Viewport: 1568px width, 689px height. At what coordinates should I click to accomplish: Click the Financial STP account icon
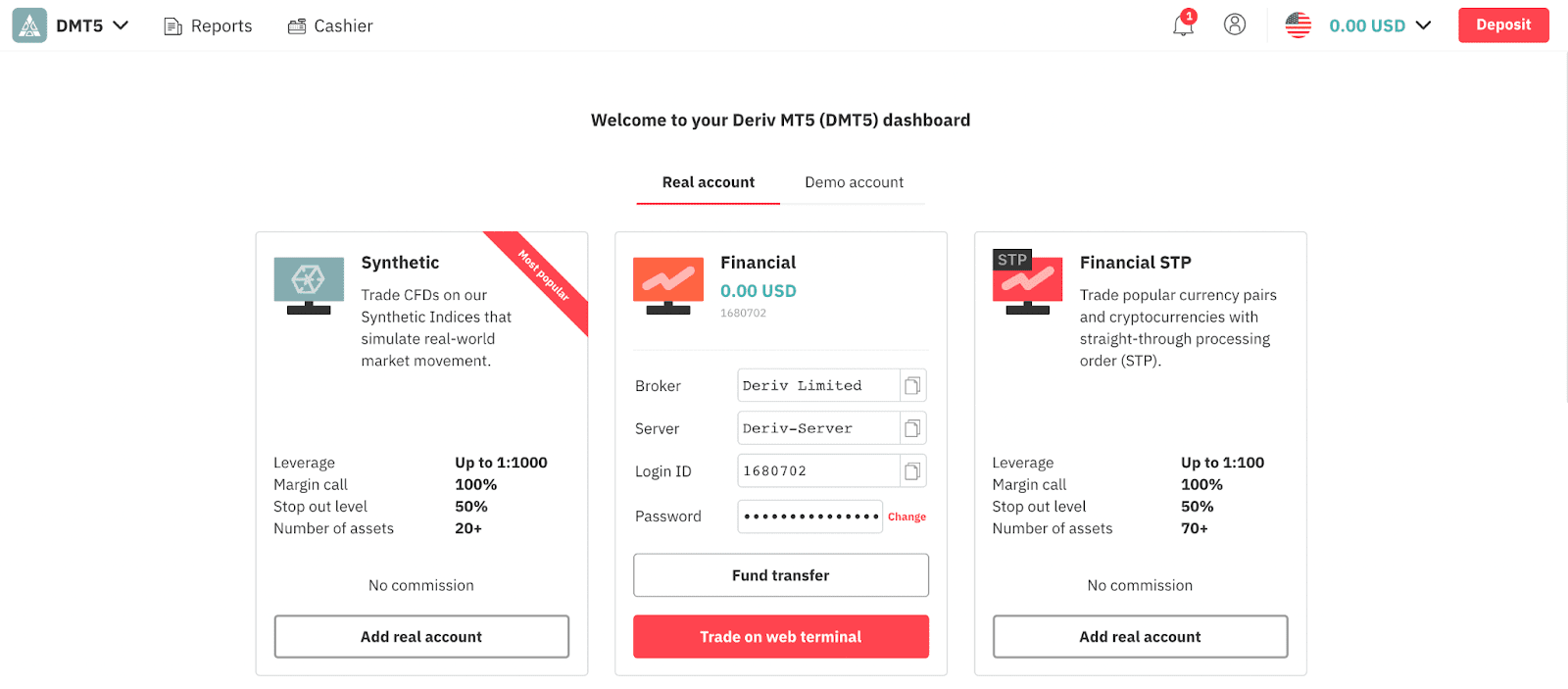(1027, 283)
